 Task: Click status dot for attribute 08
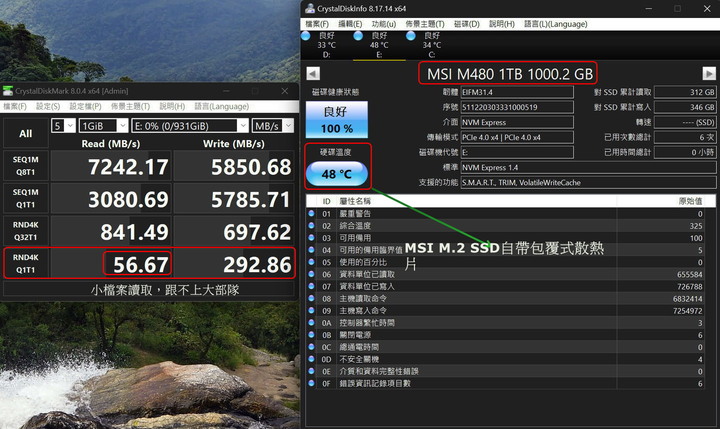pyautogui.click(x=311, y=298)
